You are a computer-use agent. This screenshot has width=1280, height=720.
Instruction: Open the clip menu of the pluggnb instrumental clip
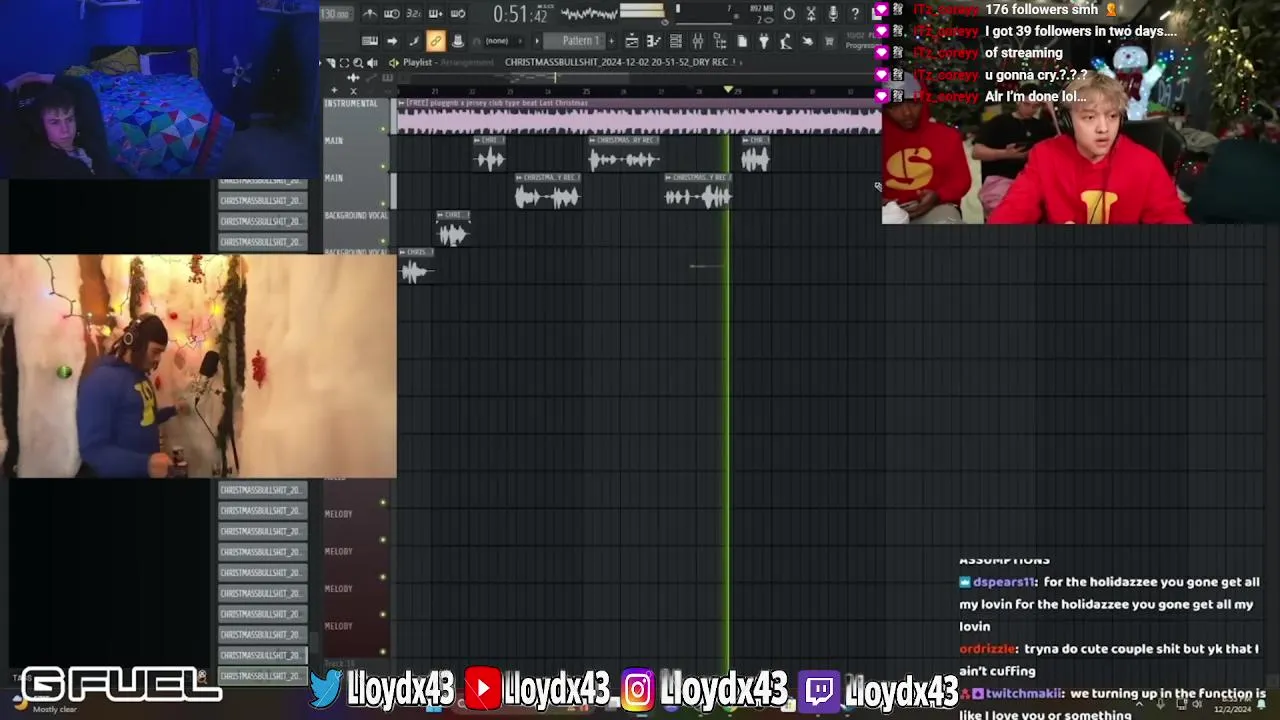click(x=403, y=103)
